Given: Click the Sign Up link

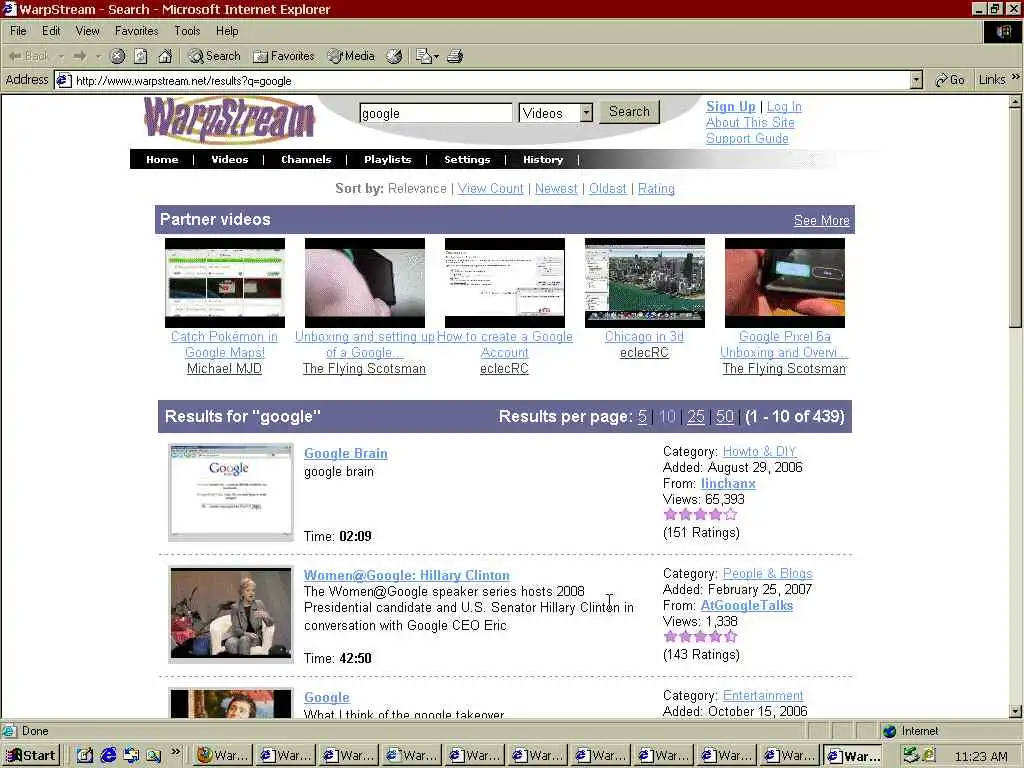Looking at the screenshot, I should (730, 106).
